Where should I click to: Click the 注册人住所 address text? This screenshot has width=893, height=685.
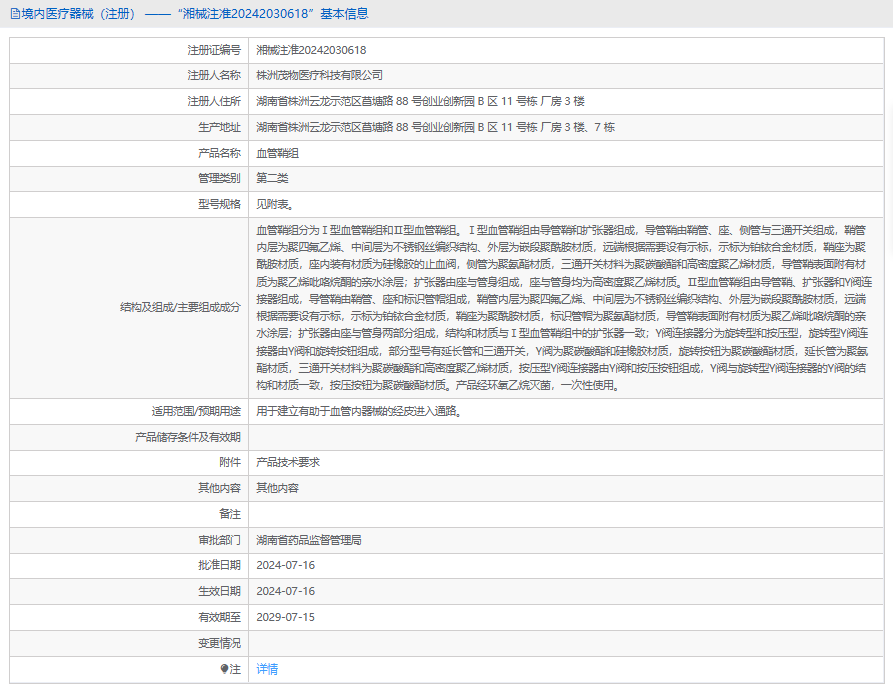tap(420, 101)
